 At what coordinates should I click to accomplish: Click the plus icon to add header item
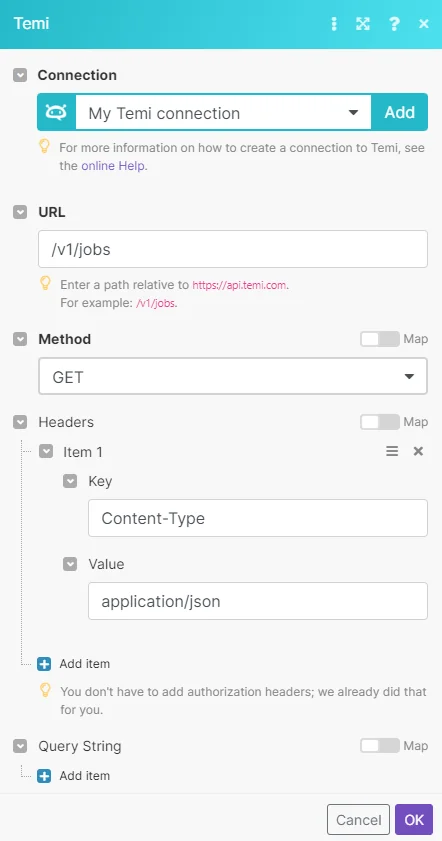[44, 664]
